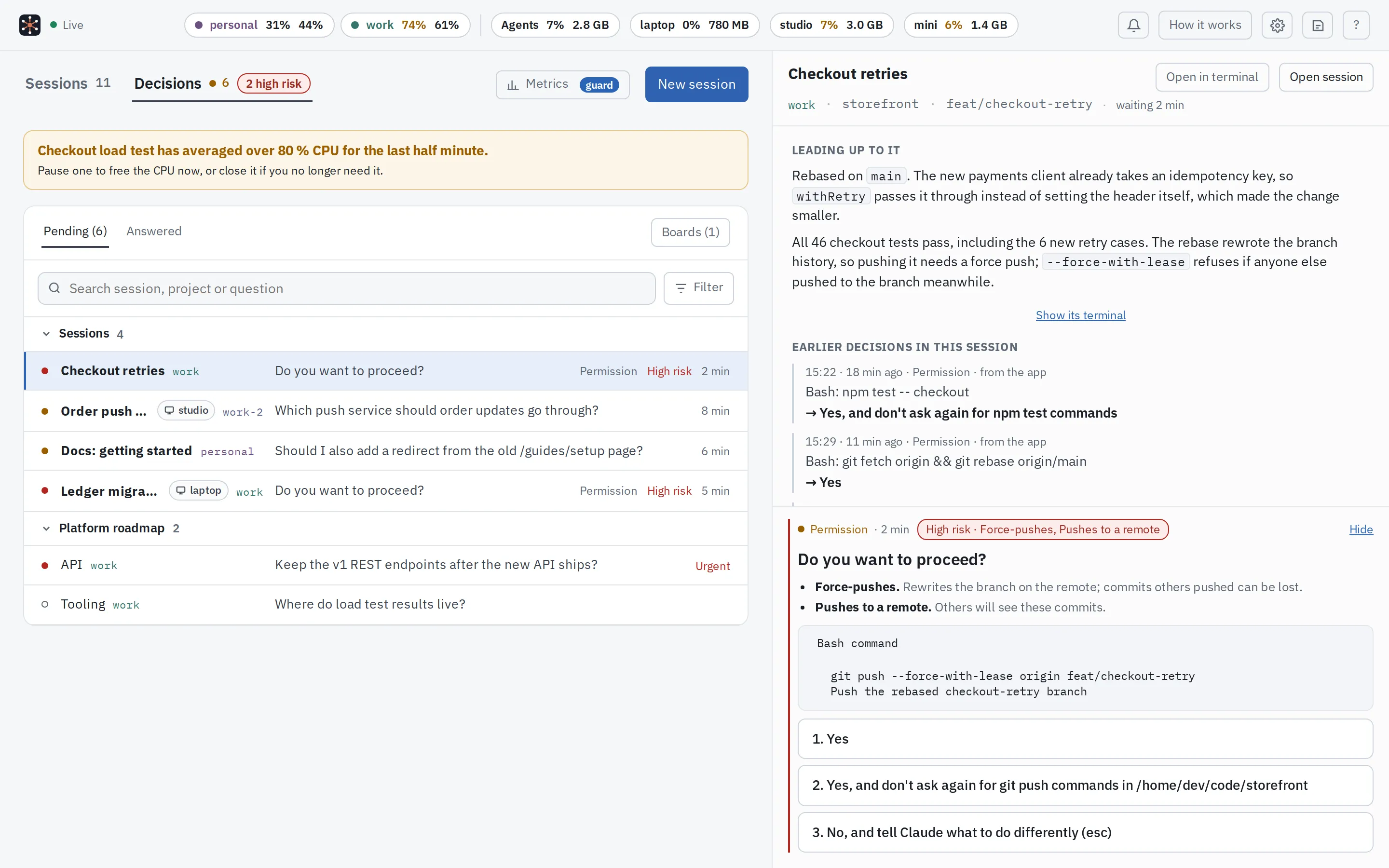The height and width of the screenshot is (868, 1389).
Task: Switch to the Answered tab
Action: click(154, 231)
